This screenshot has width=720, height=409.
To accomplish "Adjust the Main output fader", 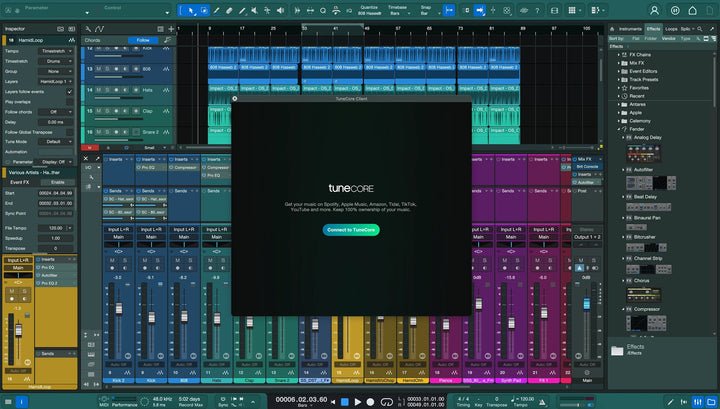I will [586, 303].
